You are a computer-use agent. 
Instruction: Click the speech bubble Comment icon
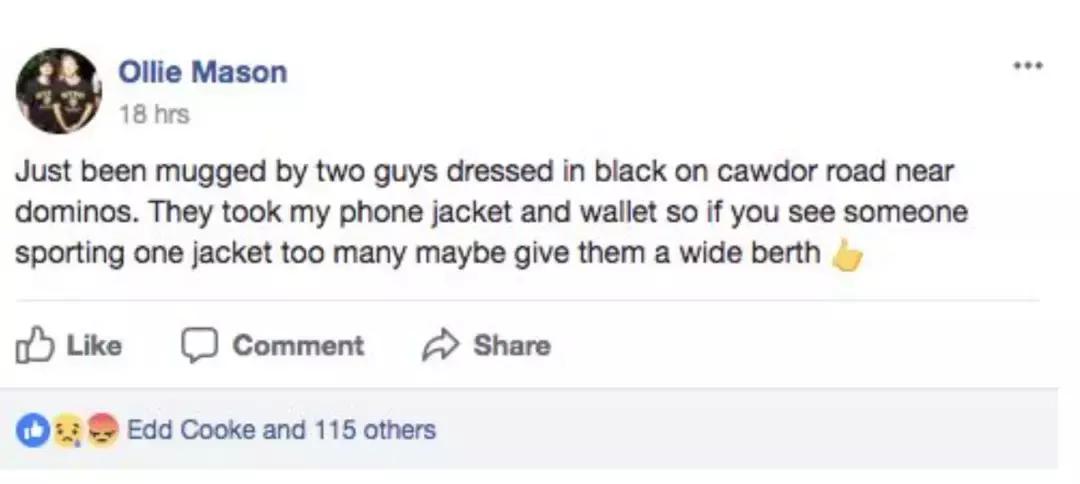pyautogui.click(x=197, y=345)
